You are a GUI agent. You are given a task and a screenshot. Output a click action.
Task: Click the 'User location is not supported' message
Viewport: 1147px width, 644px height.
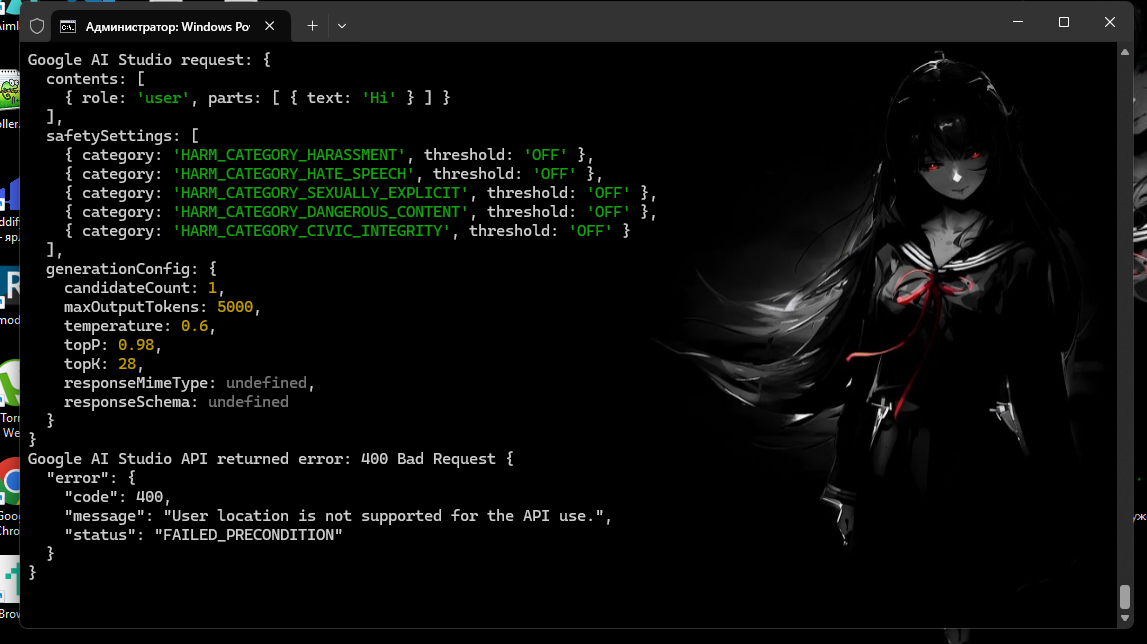click(x=383, y=517)
